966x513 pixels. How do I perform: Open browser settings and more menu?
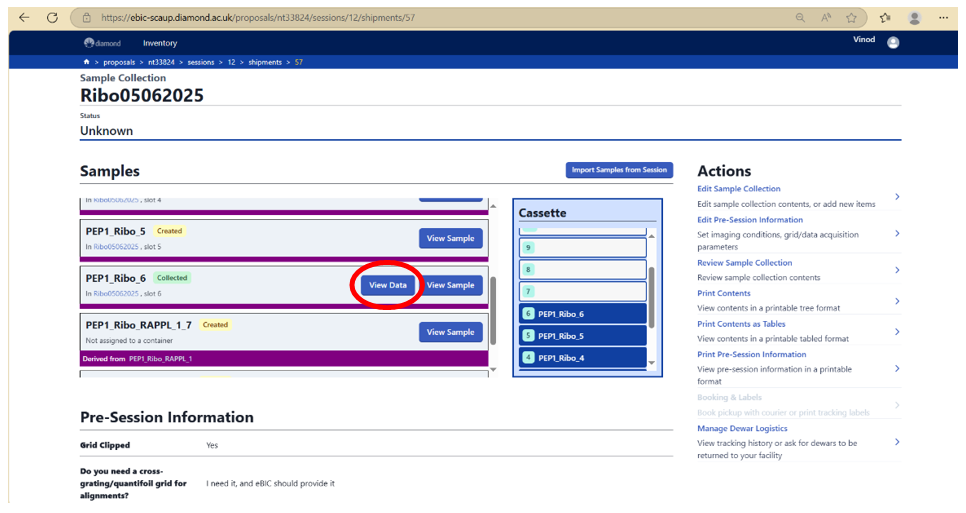(943, 18)
